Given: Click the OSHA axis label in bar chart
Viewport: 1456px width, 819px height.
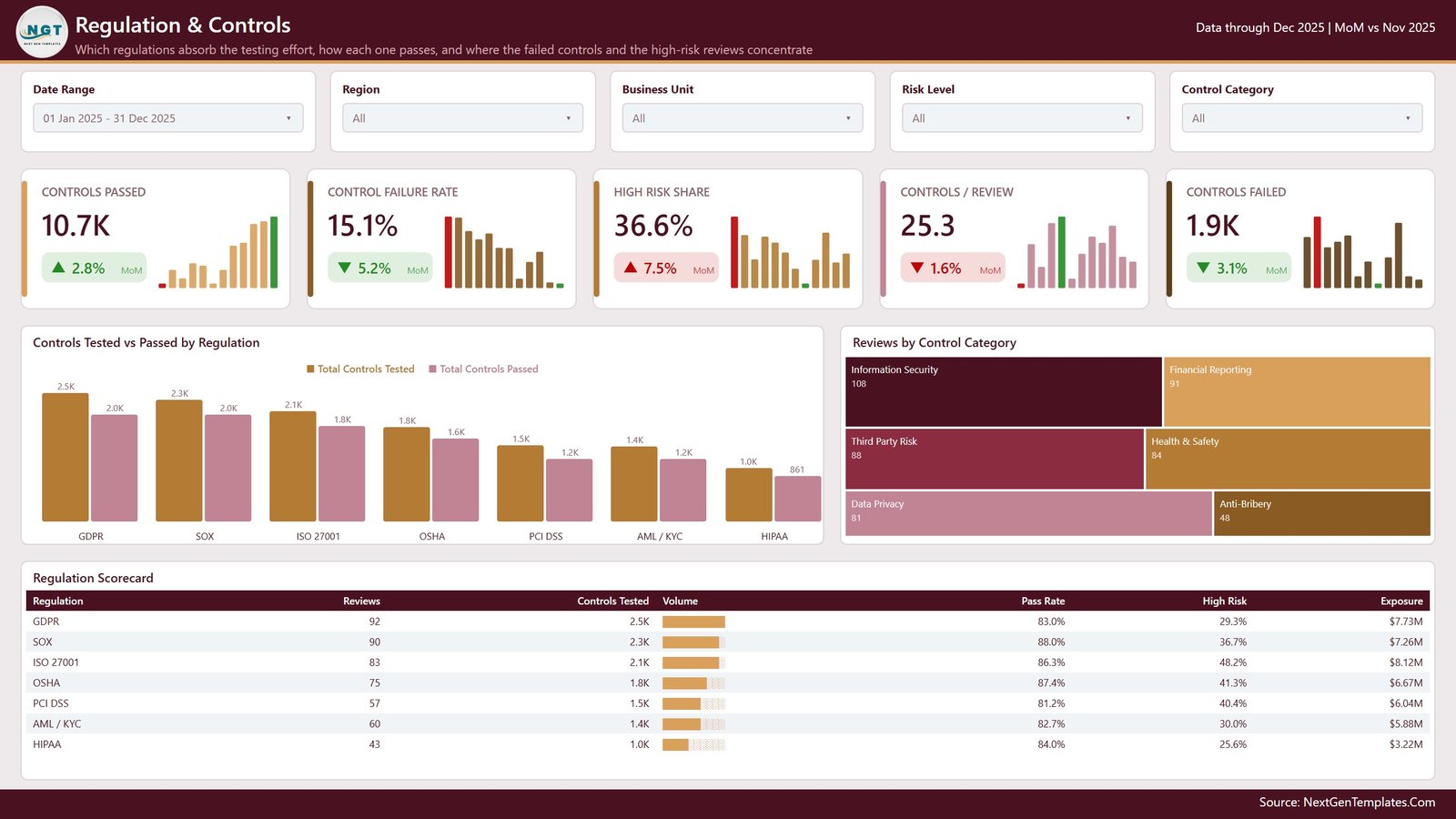Looking at the screenshot, I should [432, 536].
